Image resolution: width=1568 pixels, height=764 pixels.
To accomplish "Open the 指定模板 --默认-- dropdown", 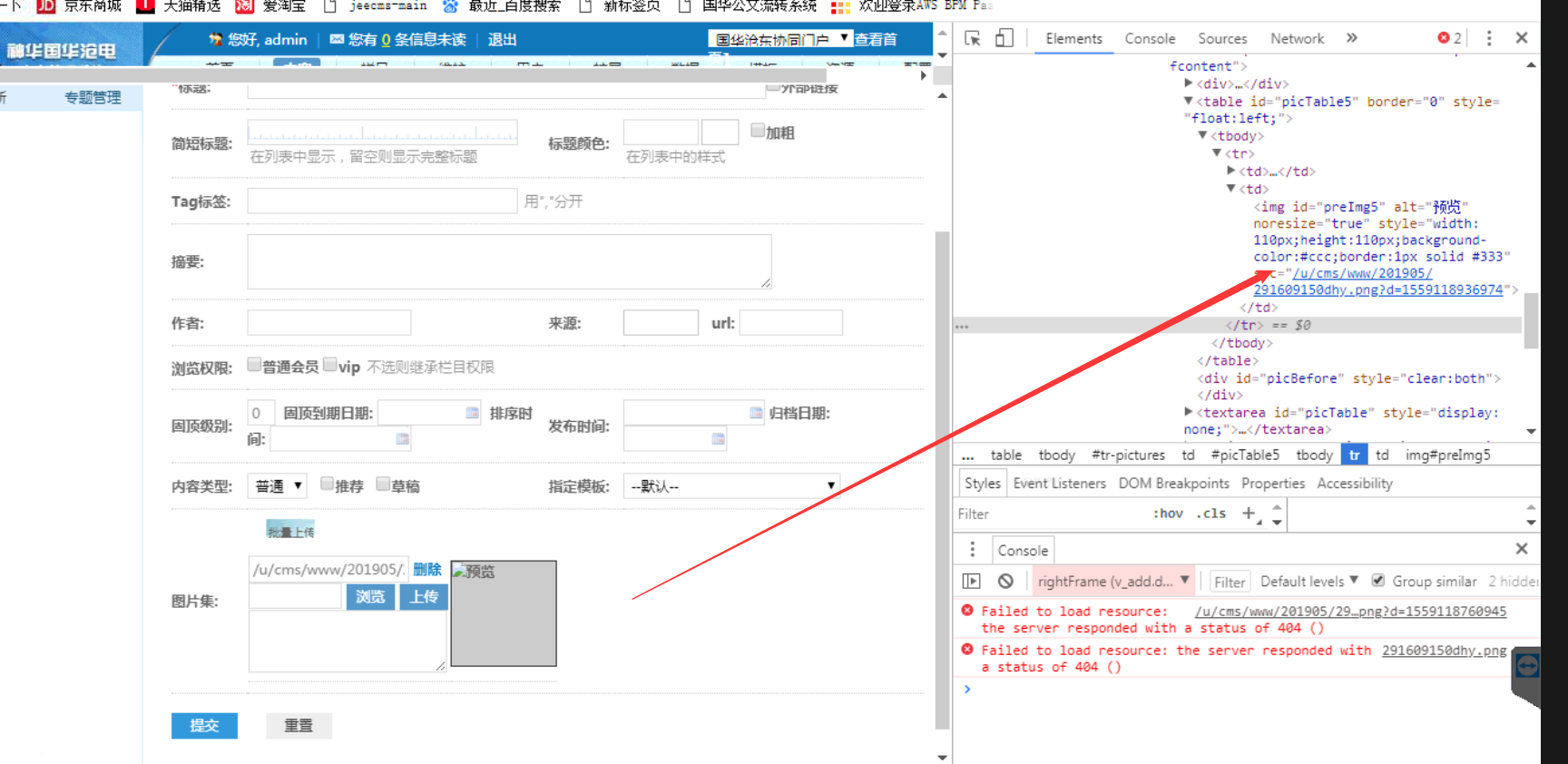I will coord(731,486).
